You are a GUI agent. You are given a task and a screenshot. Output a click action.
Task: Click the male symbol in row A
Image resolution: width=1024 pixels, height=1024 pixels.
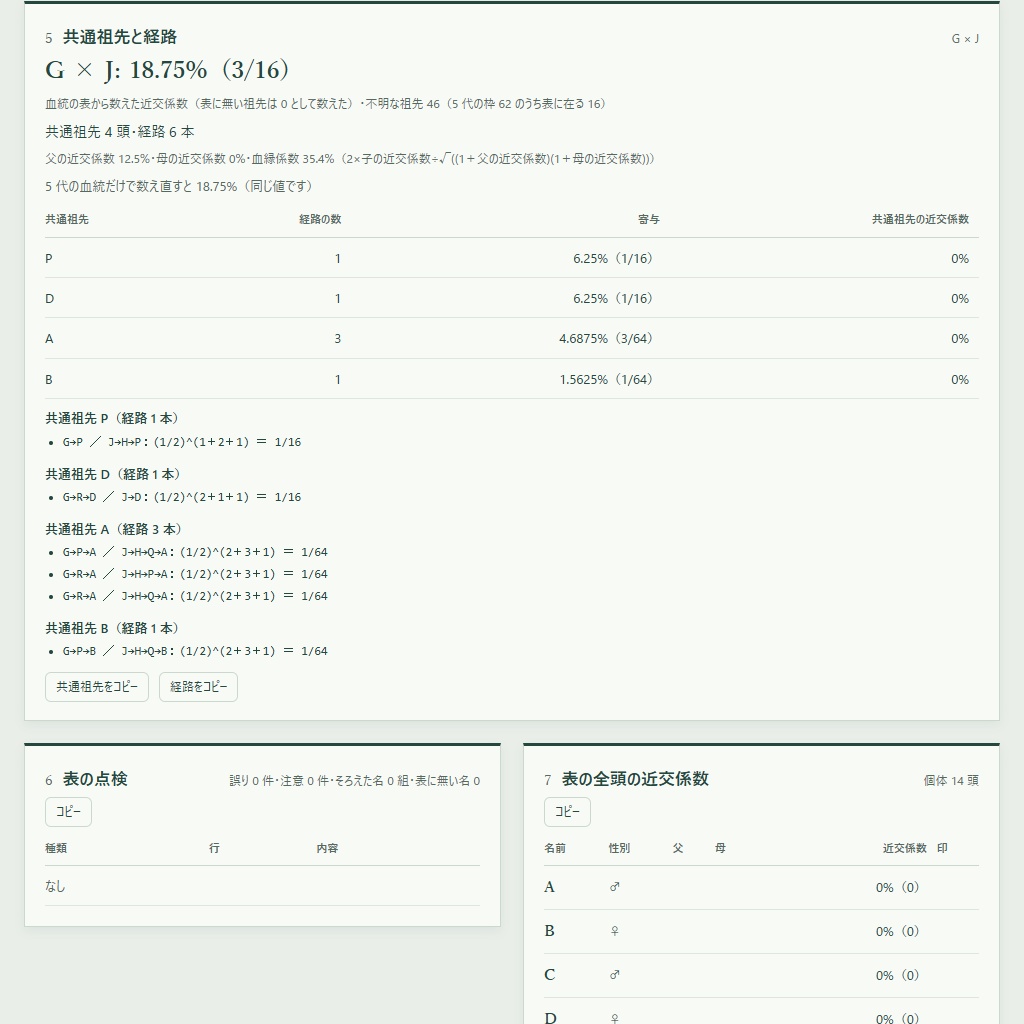[x=615, y=888]
